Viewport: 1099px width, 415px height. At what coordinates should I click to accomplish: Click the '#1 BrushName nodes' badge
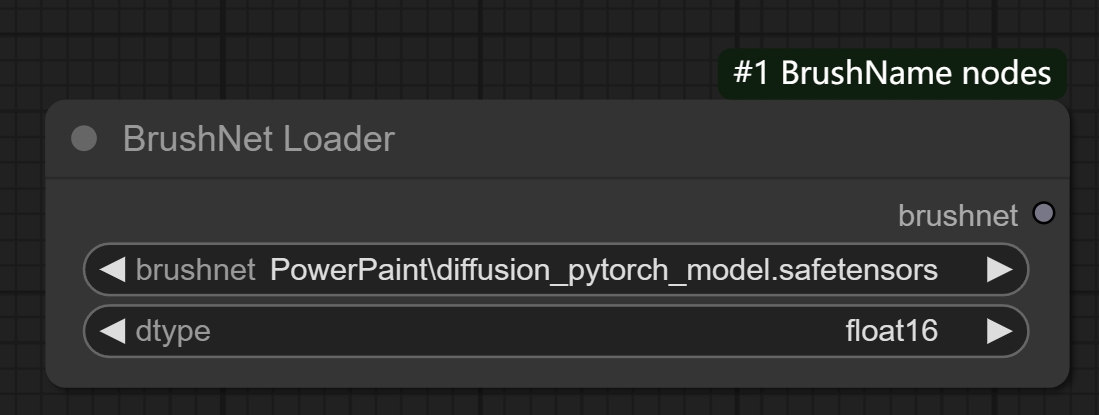point(892,73)
